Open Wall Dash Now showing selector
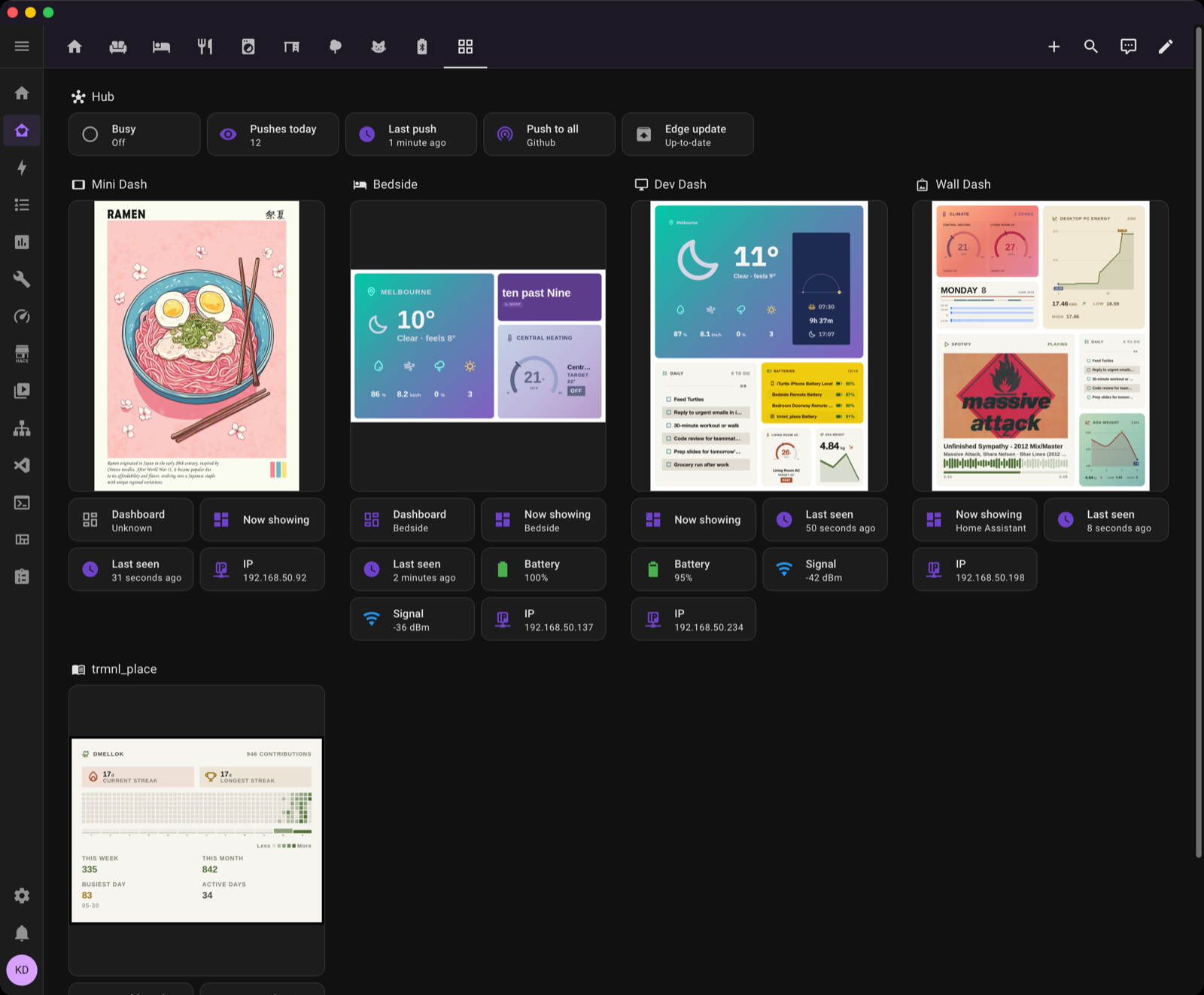The width and height of the screenshot is (1204, 995). (974, 520)
